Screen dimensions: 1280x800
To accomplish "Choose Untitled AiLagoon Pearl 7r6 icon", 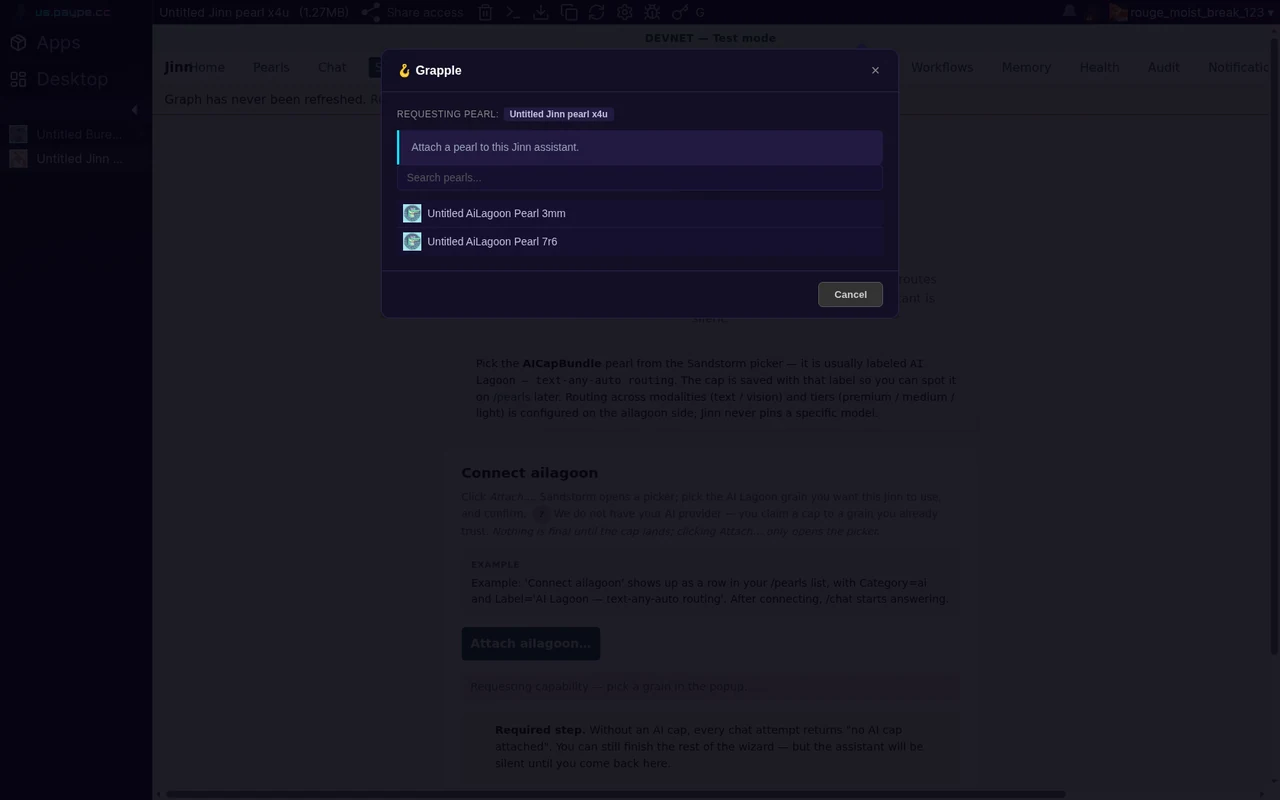I will click(412, 241).
